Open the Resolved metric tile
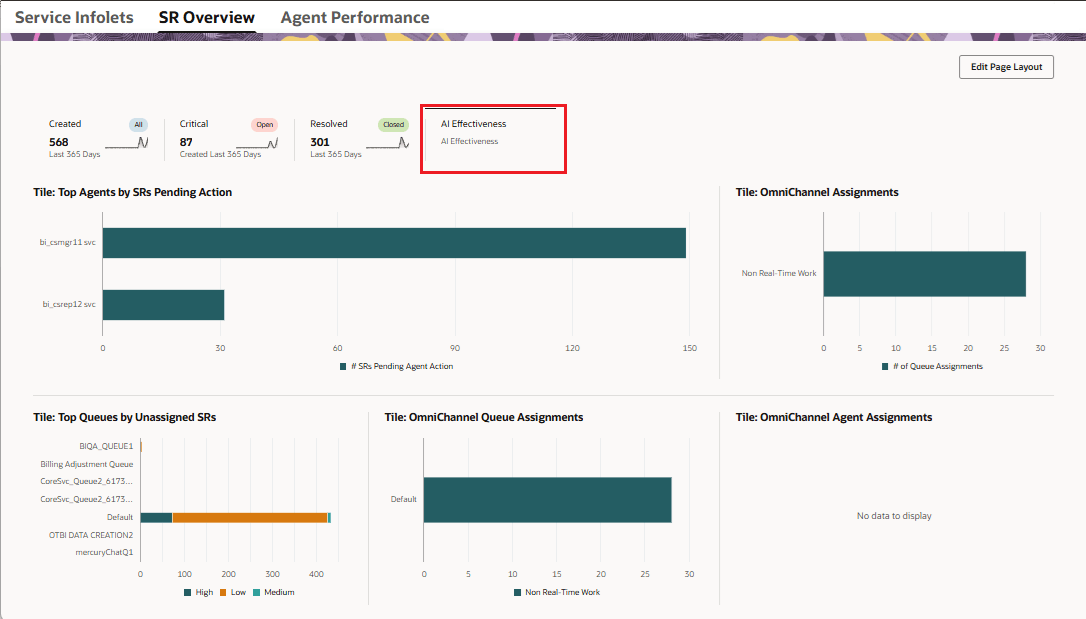This screenshot has width=1086, height=619. (x=359, y=139)
